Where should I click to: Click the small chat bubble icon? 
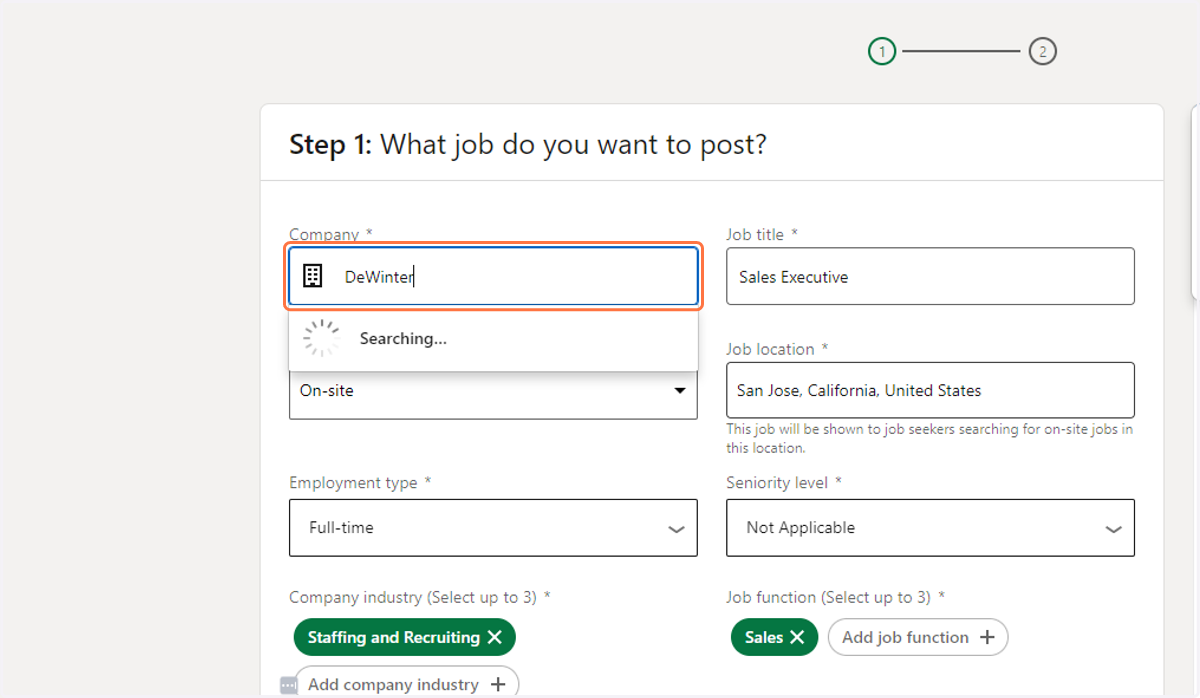[x=289, y=685]
